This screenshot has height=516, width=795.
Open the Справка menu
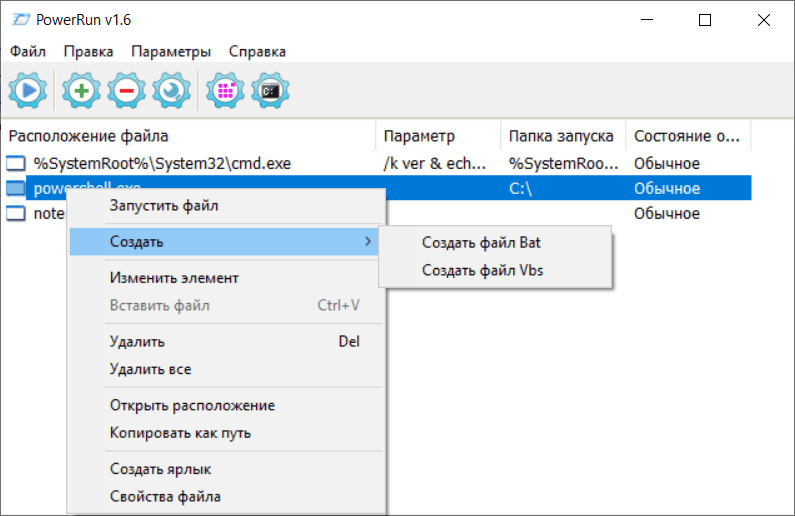tap(257, 51)
